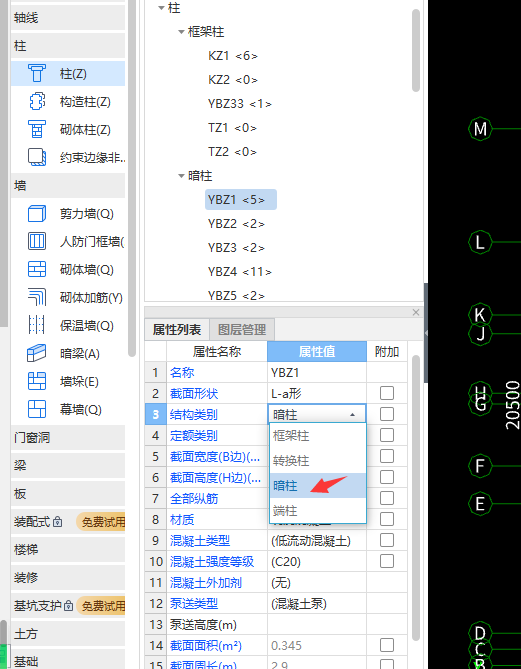Viewport: 521px width, 669px height.
Task: Select the 人防门框墙 tool icon
Action: tap(37, 241)
